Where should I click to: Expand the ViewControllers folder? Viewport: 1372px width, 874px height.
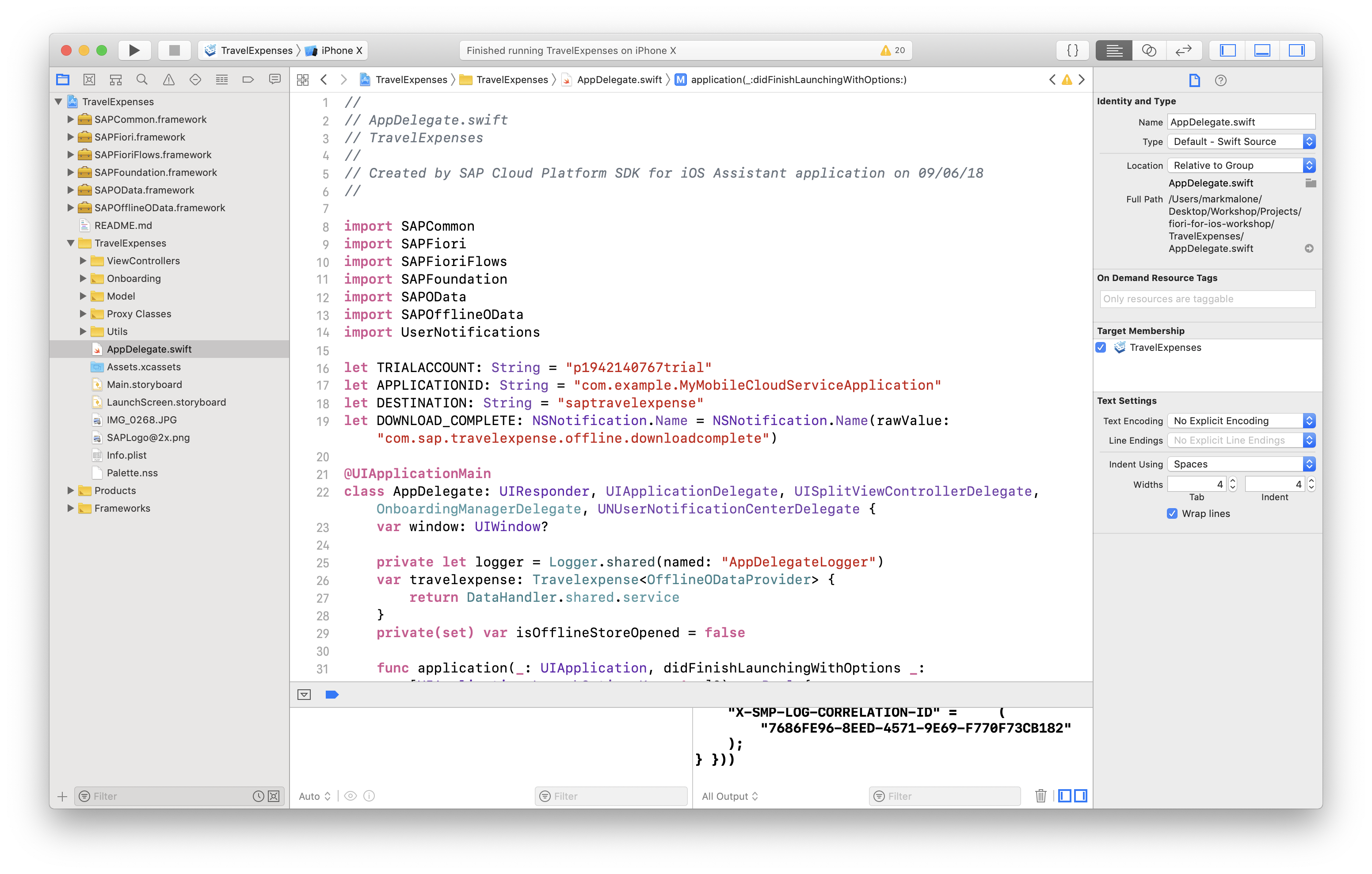[83, 261]
